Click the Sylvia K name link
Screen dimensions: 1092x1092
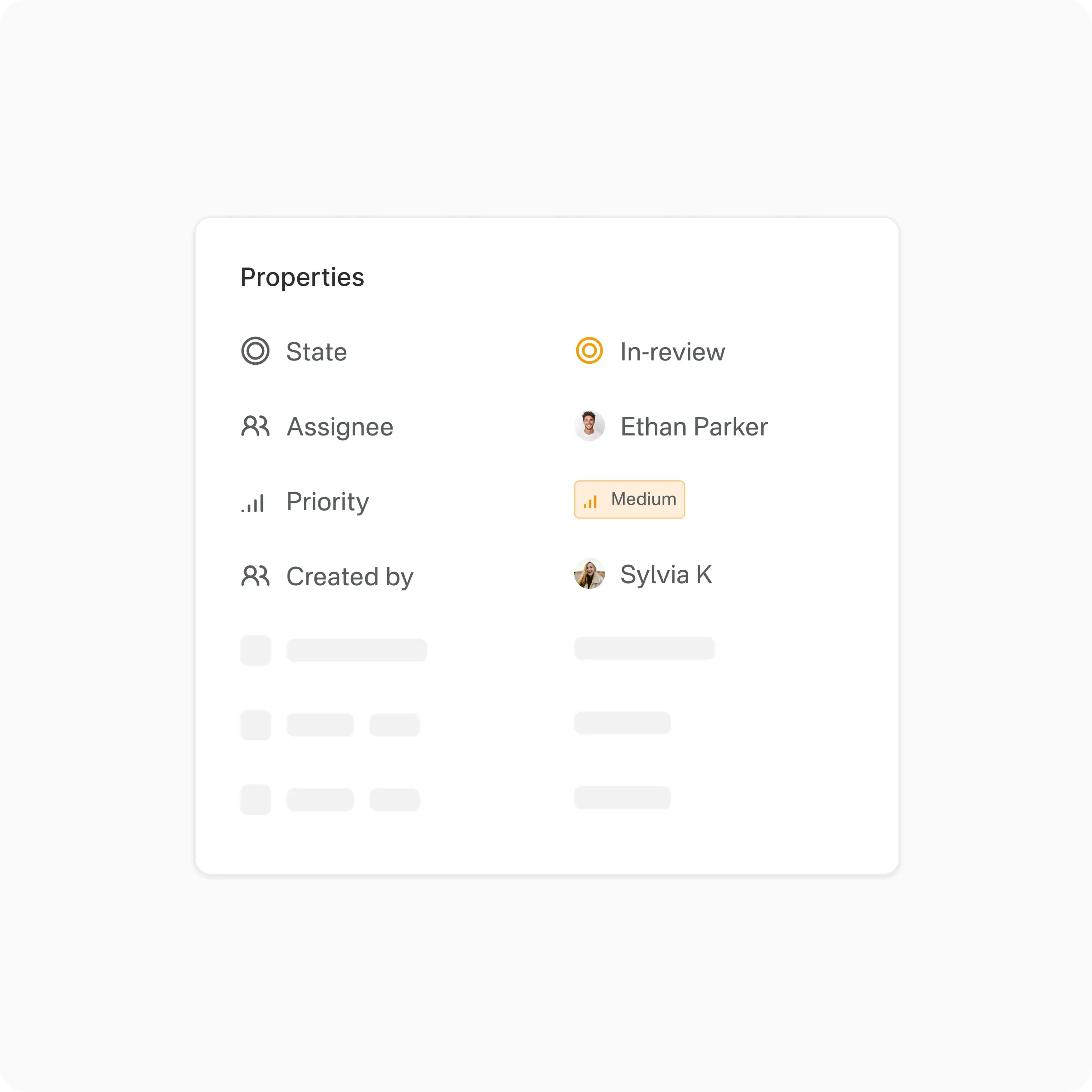point(667,574)
